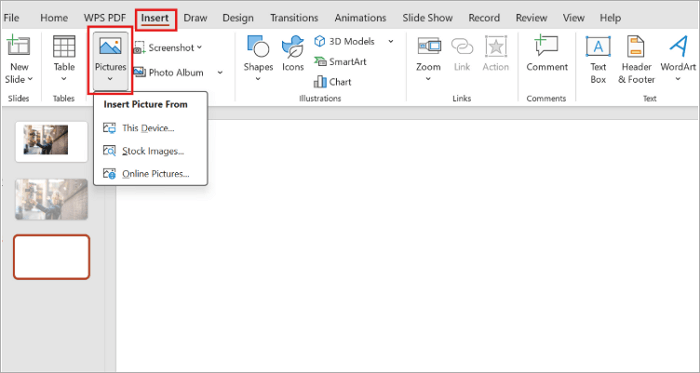
Task: Click the Zoom icon in Links group
Action: [x=429, y=46]
